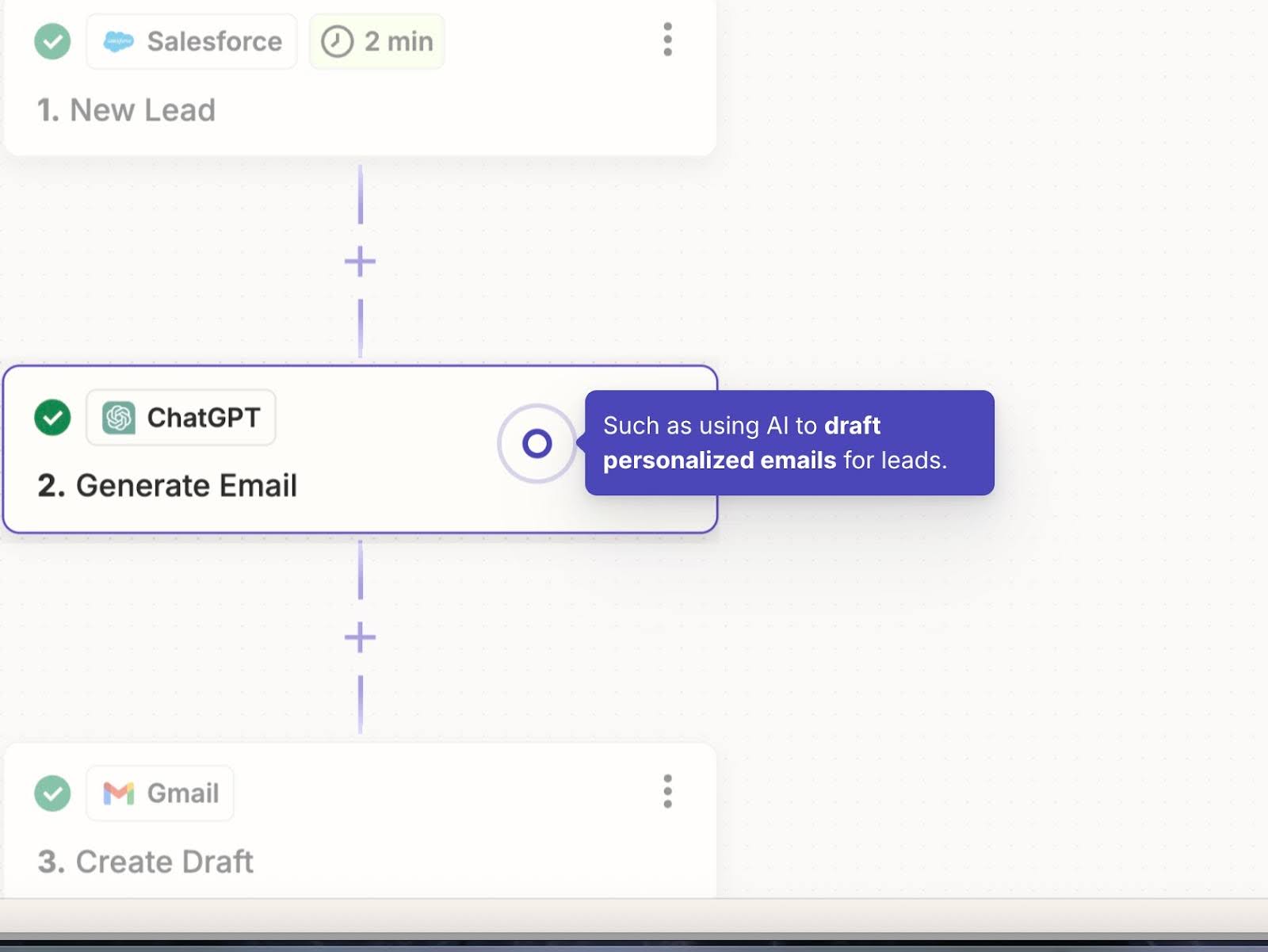Open the Gmail app badge on step 3
Image resolution: width=1268 pixels, height=952 pixels.
160,793
